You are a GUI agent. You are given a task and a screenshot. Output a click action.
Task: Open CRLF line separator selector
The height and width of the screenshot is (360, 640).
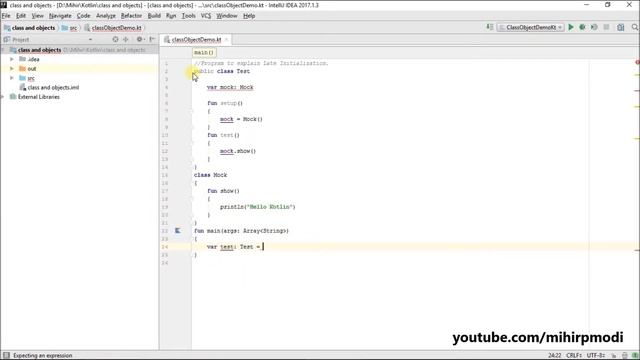574,356
